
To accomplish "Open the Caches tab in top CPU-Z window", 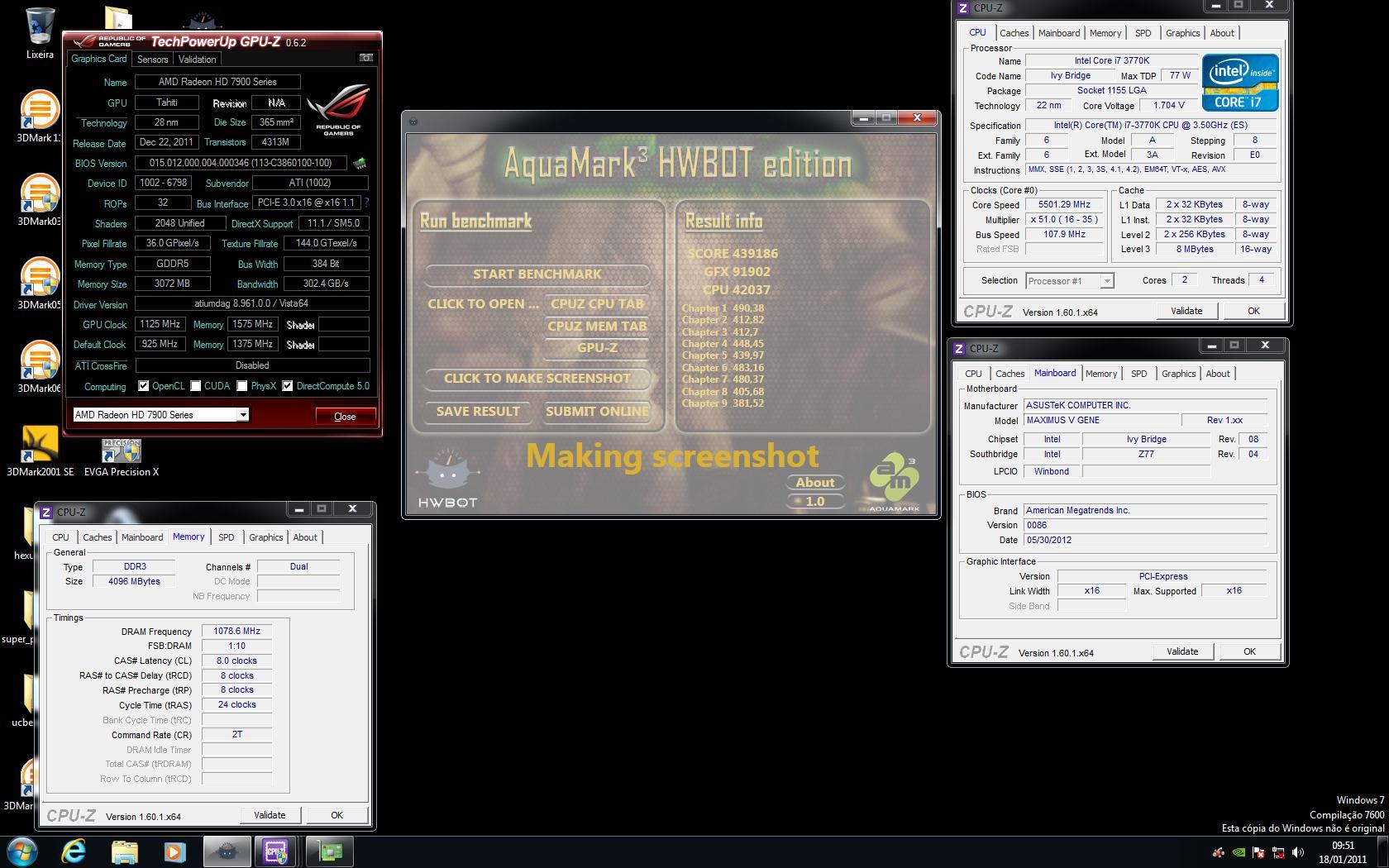I will (x=1014, y=33).
